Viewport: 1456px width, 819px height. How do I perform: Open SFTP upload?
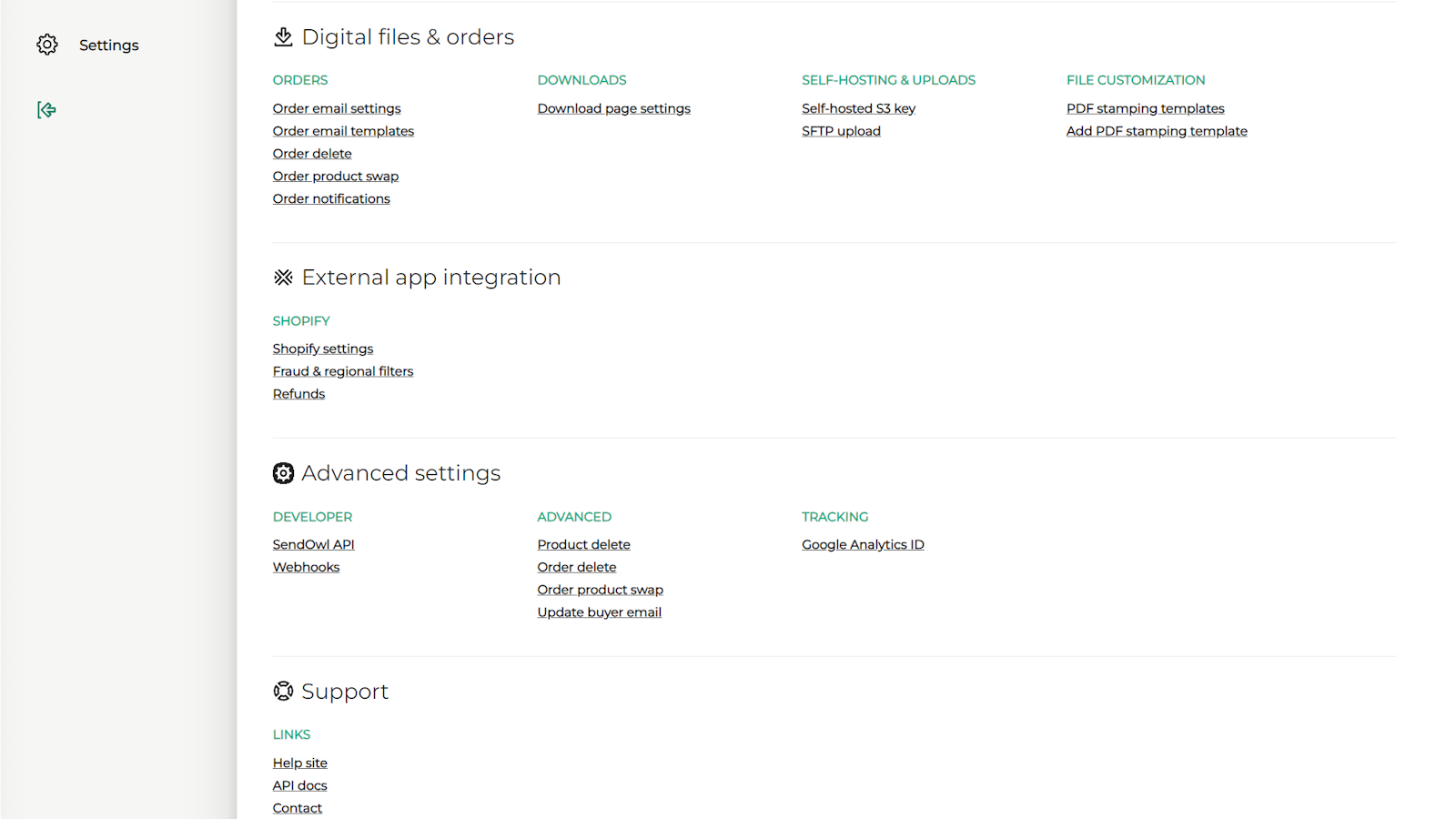click(841, 130)
